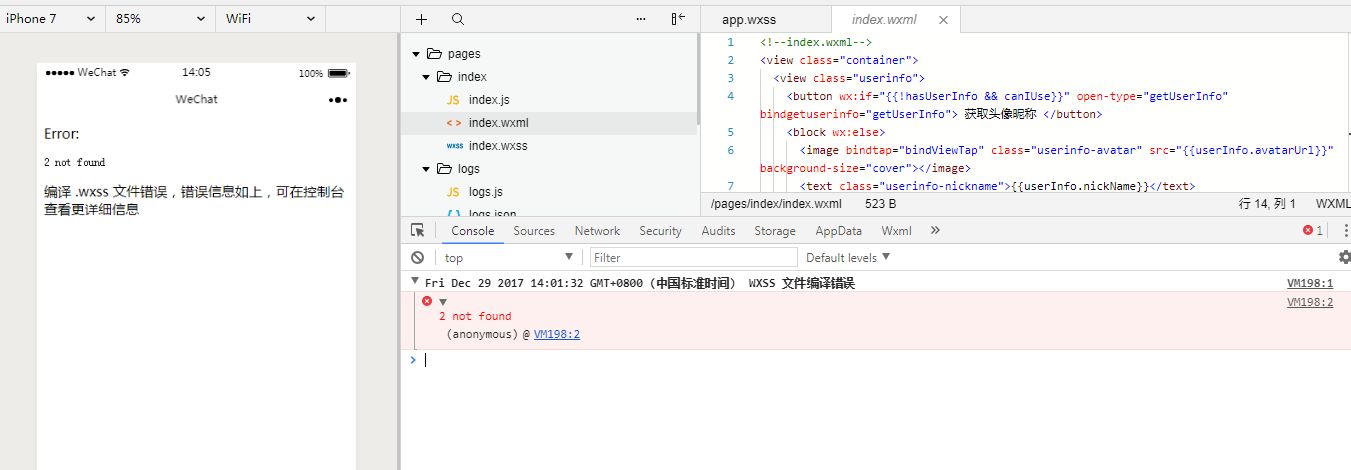
Task: Switch to the app.wxss tab
Action: (x=749, y=20)
